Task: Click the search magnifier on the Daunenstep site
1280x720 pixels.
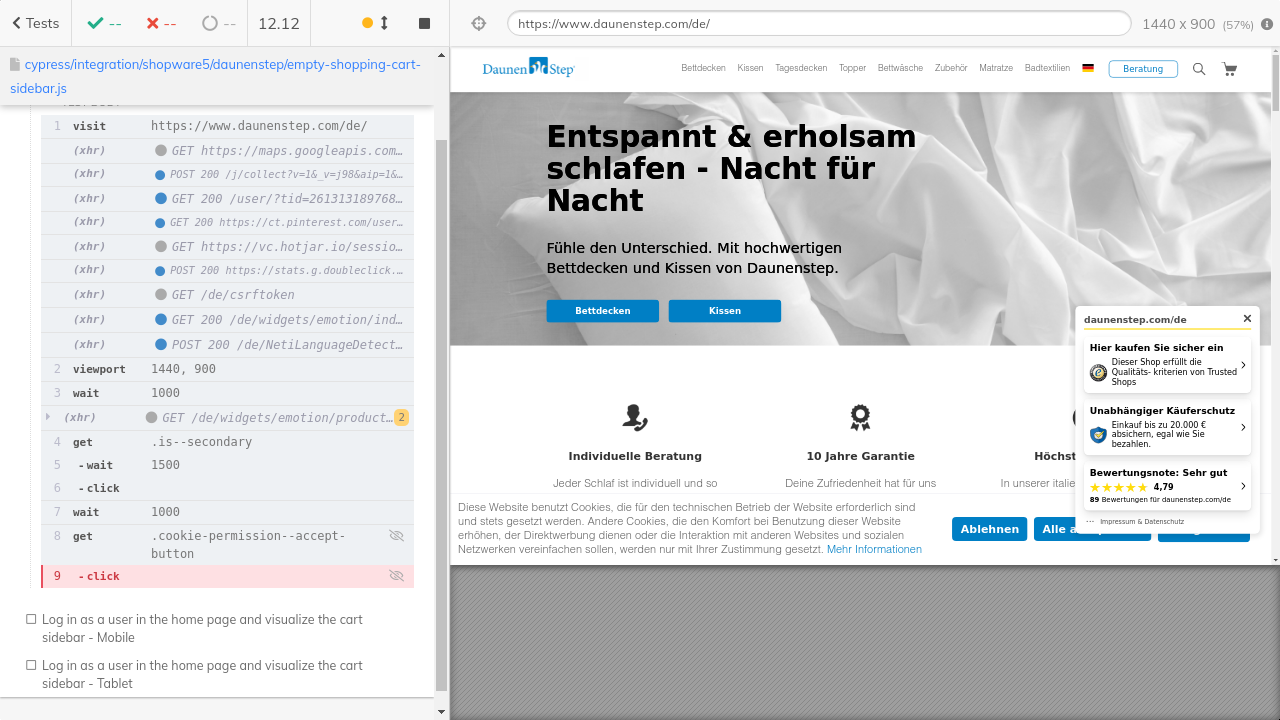Action: point(1199,69)
